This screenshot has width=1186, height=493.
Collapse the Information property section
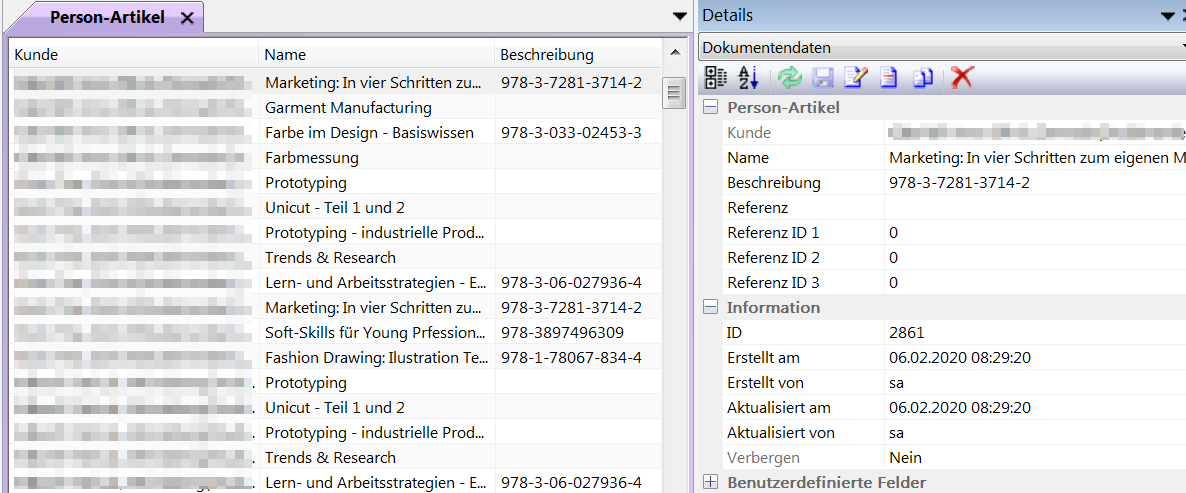711,308
